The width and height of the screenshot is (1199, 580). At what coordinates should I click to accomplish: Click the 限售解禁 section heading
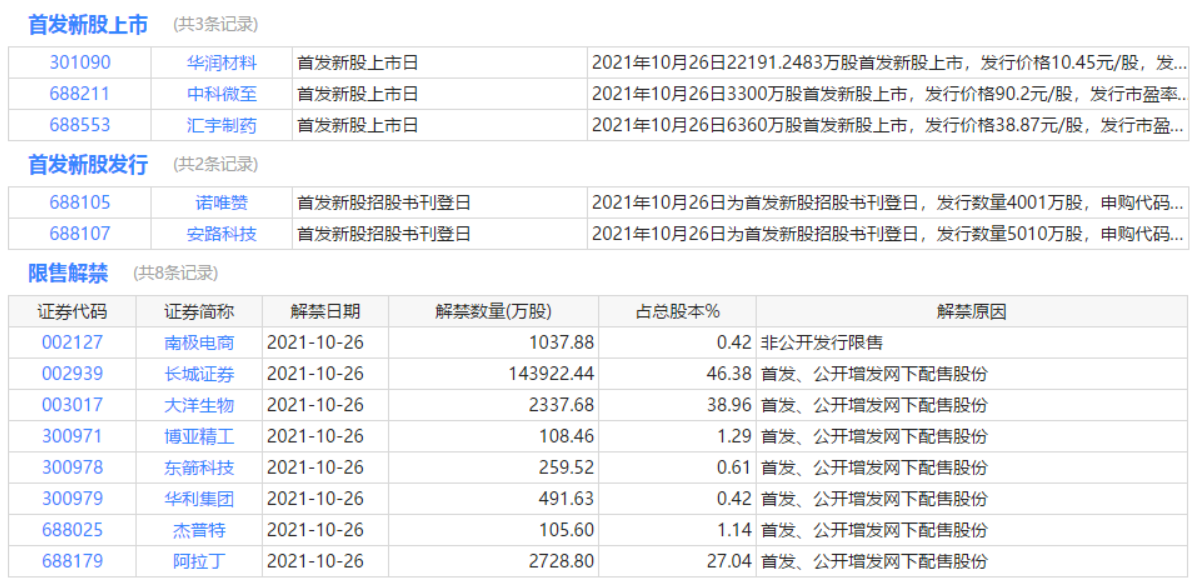click(x=68, y=273)
